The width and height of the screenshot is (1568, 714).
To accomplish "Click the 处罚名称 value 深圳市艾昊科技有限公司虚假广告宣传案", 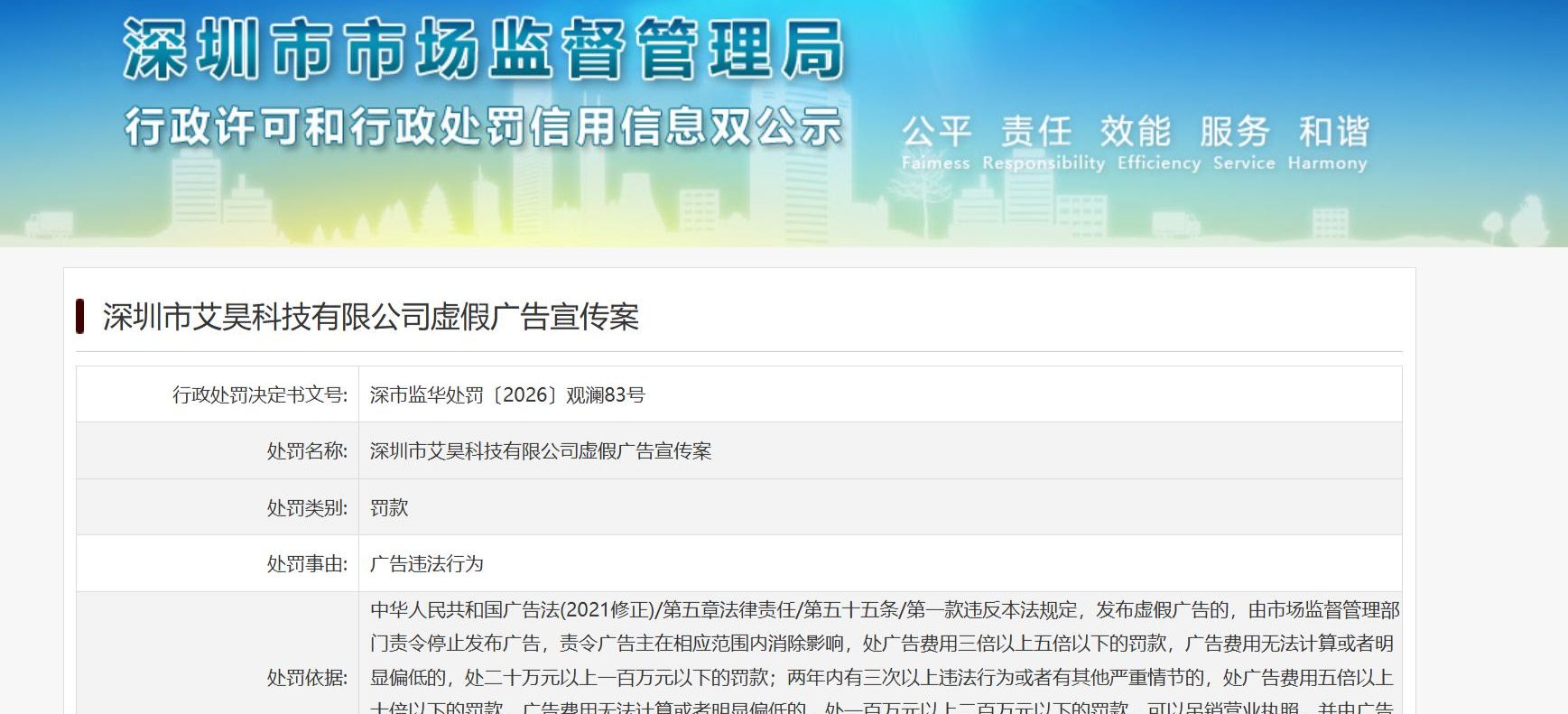I will pyautogui.click(x=541, y=451).
